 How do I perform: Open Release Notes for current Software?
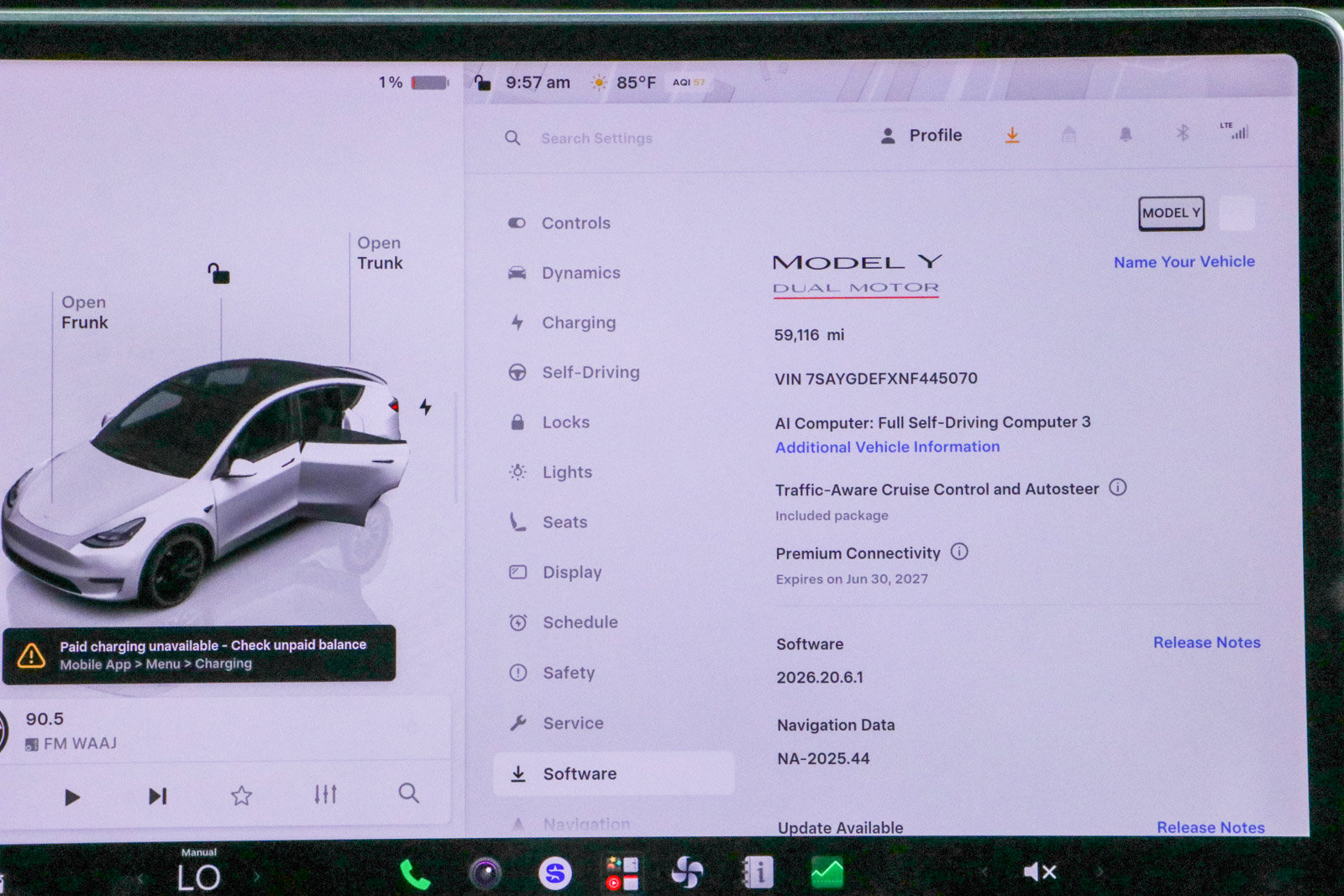[x=1206, y=642]
